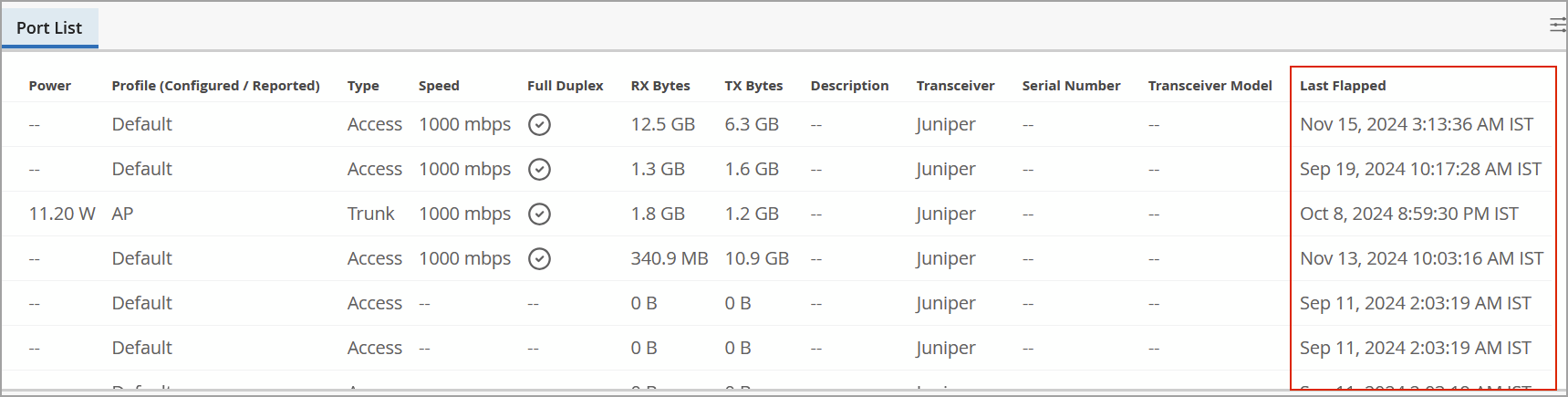The width and height of the screenshot is (1568, 397).
Task: Sort by Profile (Configured / Reported) header
Action: pyautogui.click(x=215, y=86)
